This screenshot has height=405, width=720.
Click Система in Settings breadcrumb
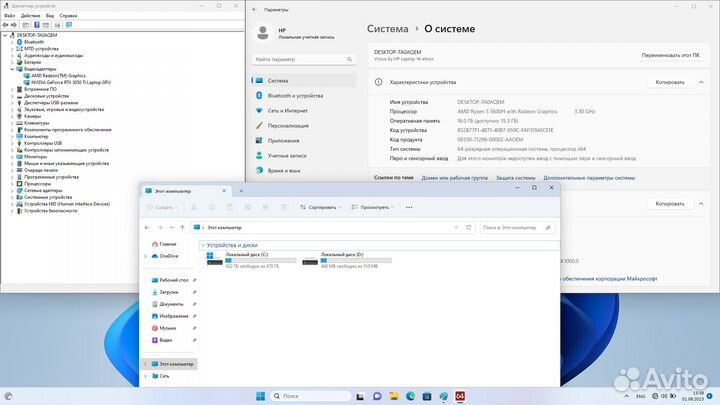point(388,28)
